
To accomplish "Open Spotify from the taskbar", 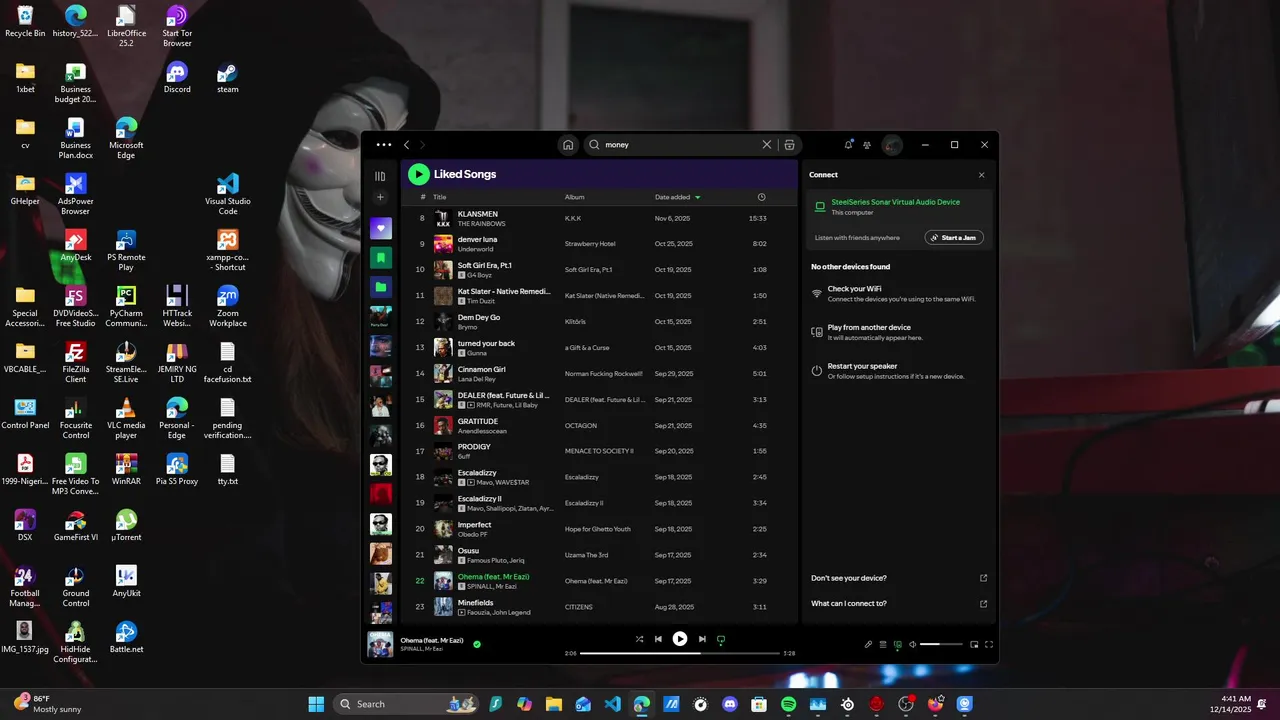I will pyautogui.click(x=788, y=704).
